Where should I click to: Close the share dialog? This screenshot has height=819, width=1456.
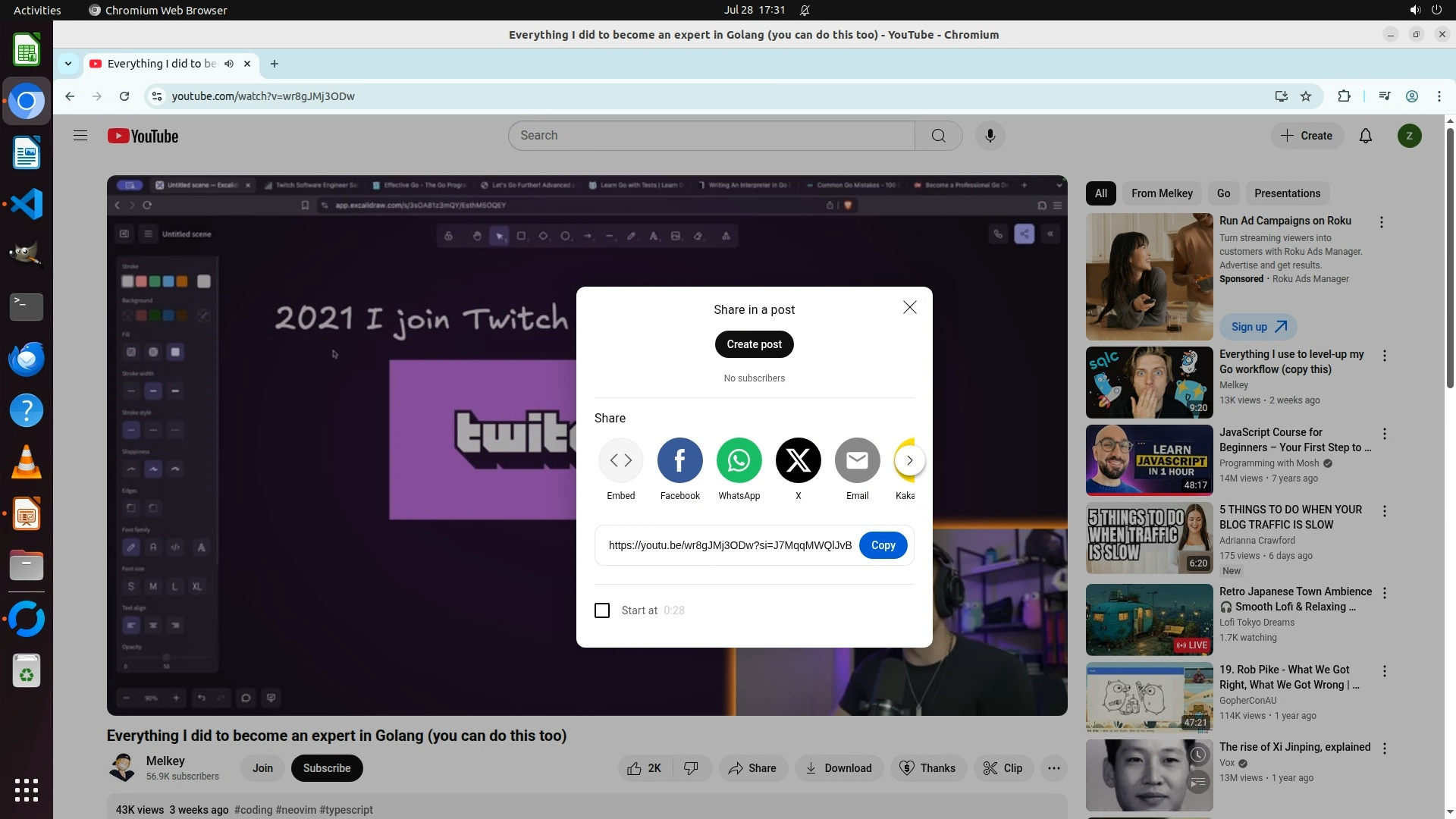[909, 307]
